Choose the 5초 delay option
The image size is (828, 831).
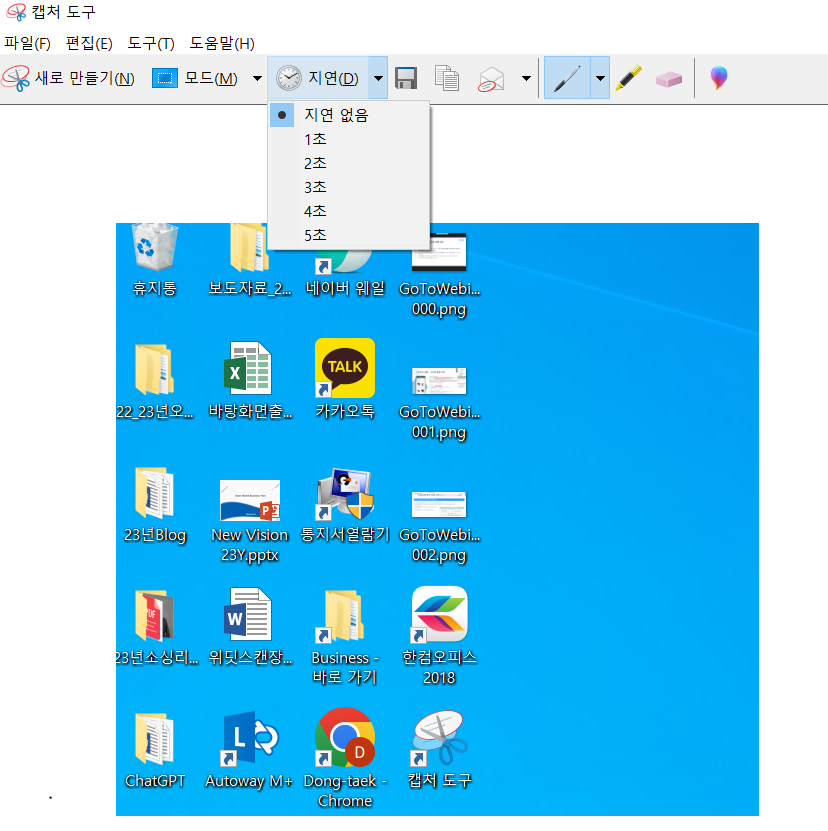pyautogui.click(x=349, y=235)
